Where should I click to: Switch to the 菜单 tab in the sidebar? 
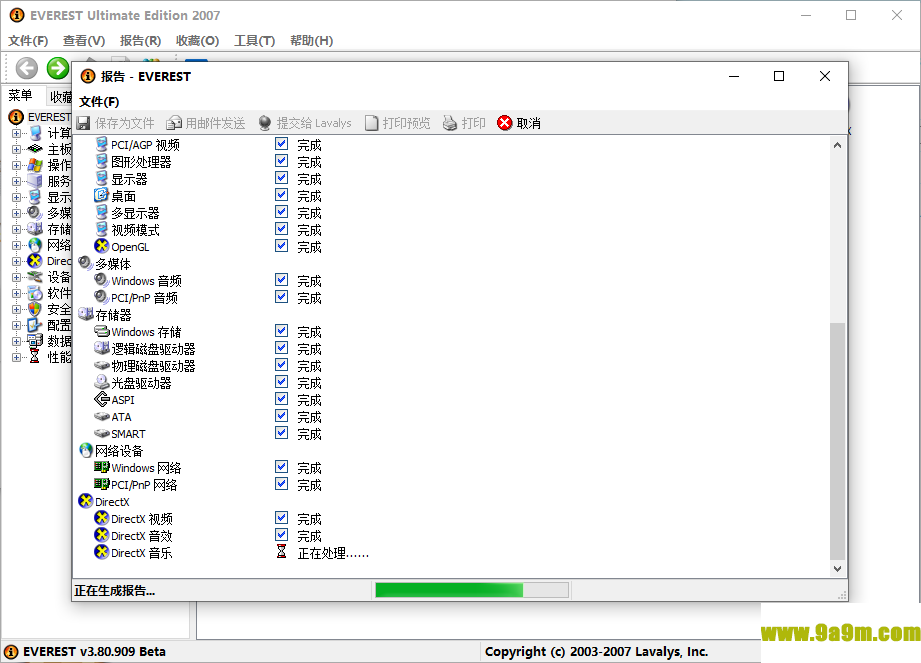[x=21, y=95]
